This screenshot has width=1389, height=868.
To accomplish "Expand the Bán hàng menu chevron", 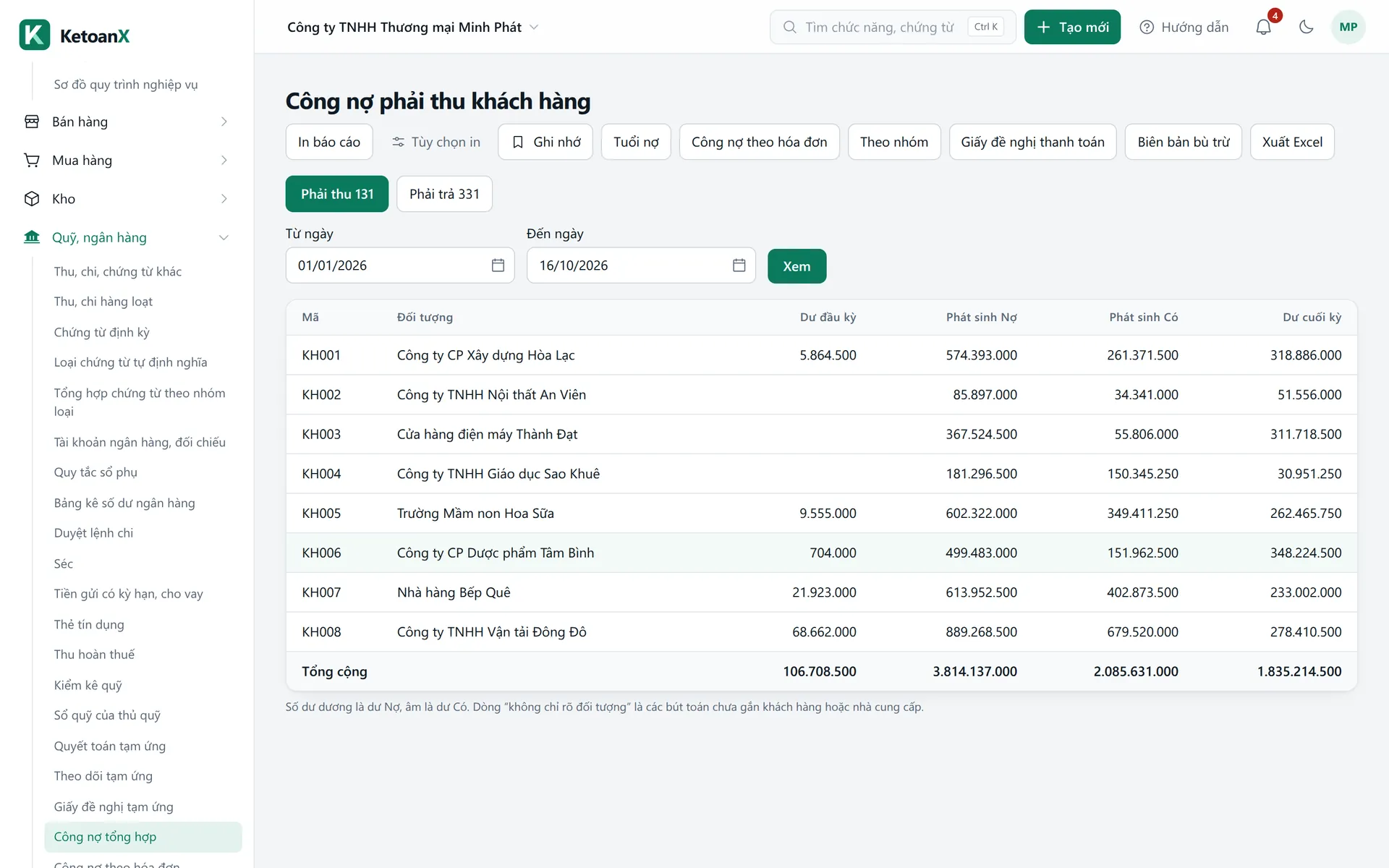I will (224, 122).
